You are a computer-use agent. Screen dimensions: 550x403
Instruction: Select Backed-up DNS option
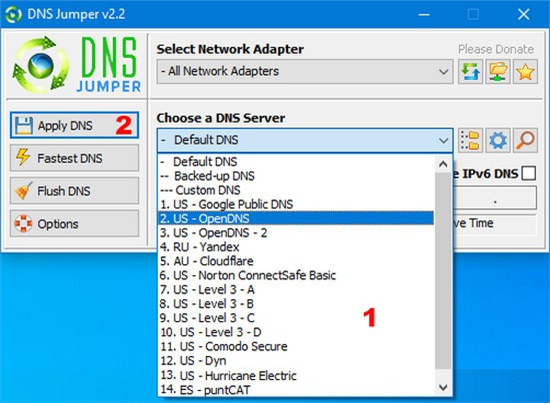tap(296, 176)
